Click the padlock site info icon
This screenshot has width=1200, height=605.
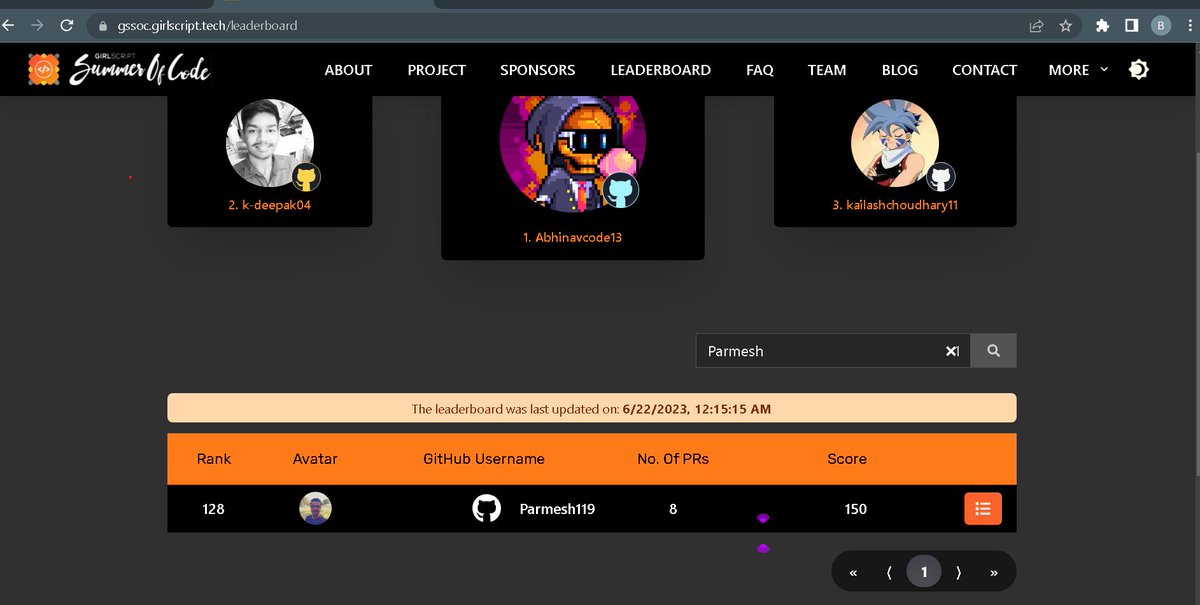click(103, 25)
